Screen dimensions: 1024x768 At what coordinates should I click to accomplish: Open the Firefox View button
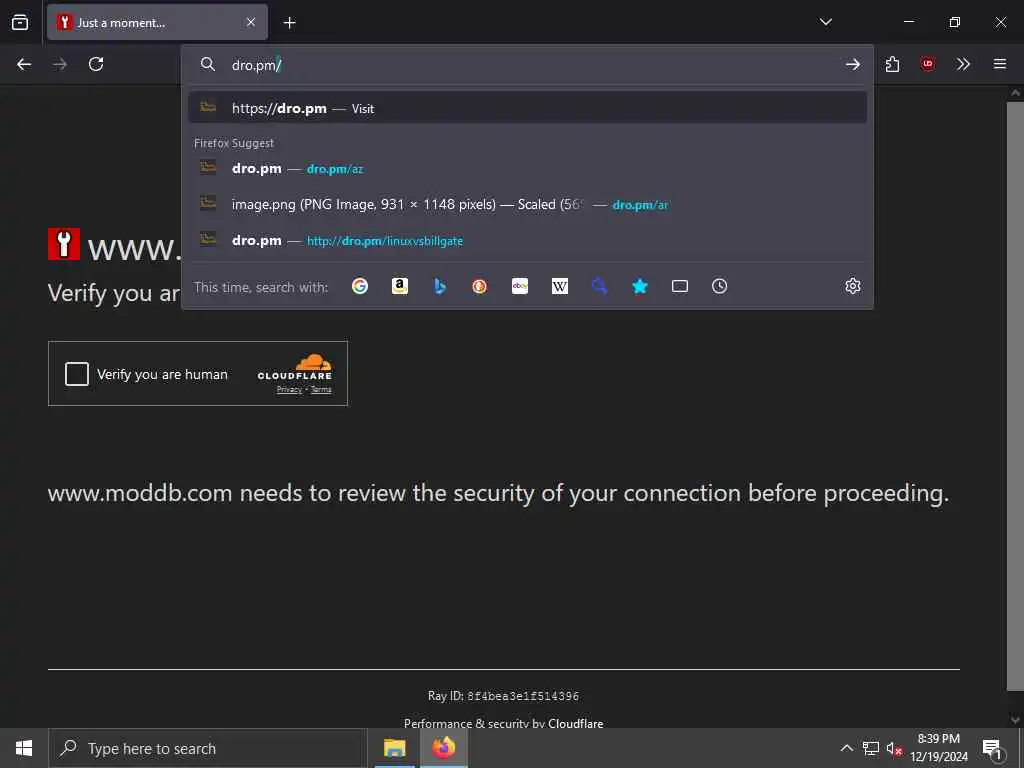pos(20,22)
